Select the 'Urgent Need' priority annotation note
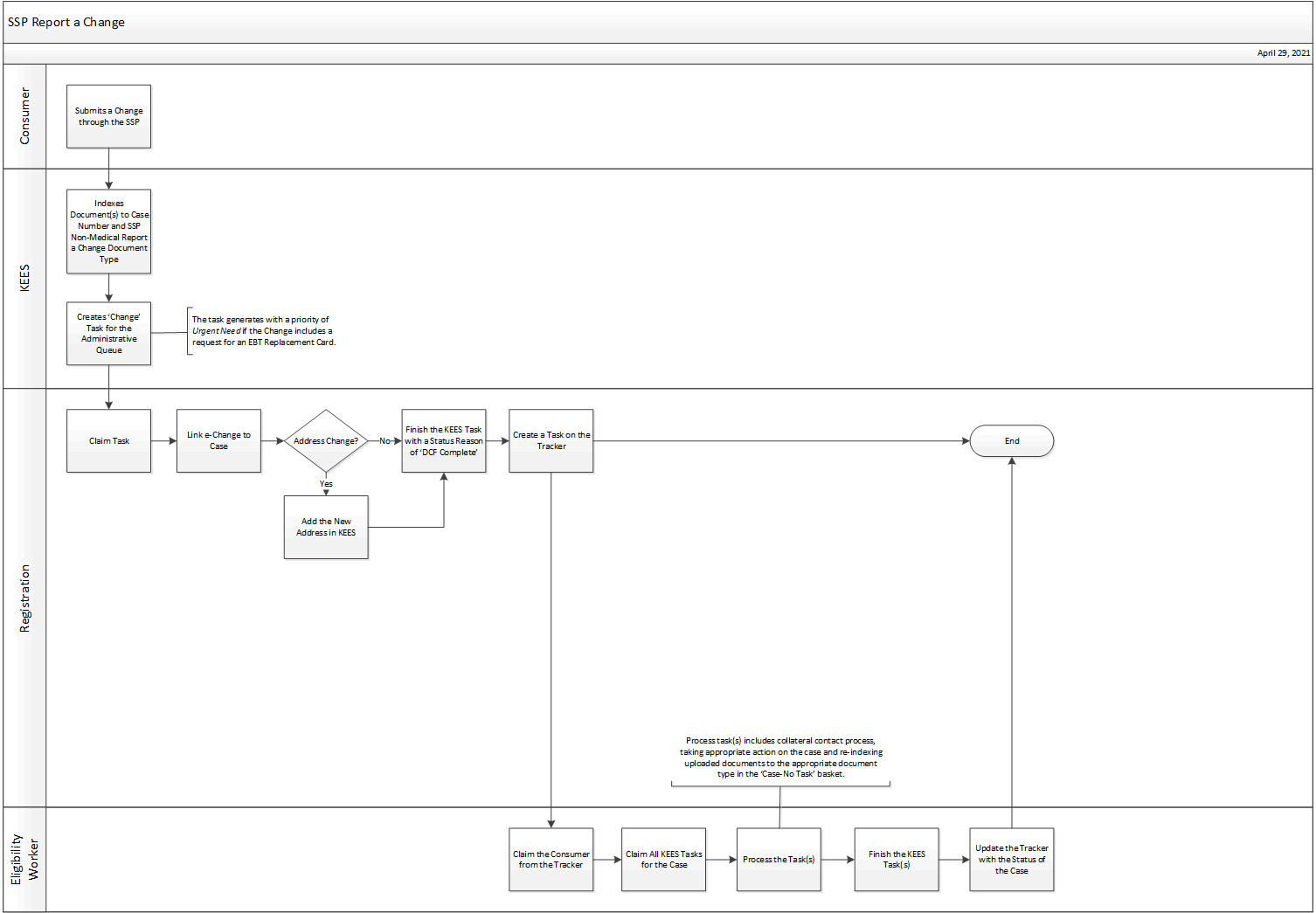This screenshot has width=1316, height=913. 262,331
